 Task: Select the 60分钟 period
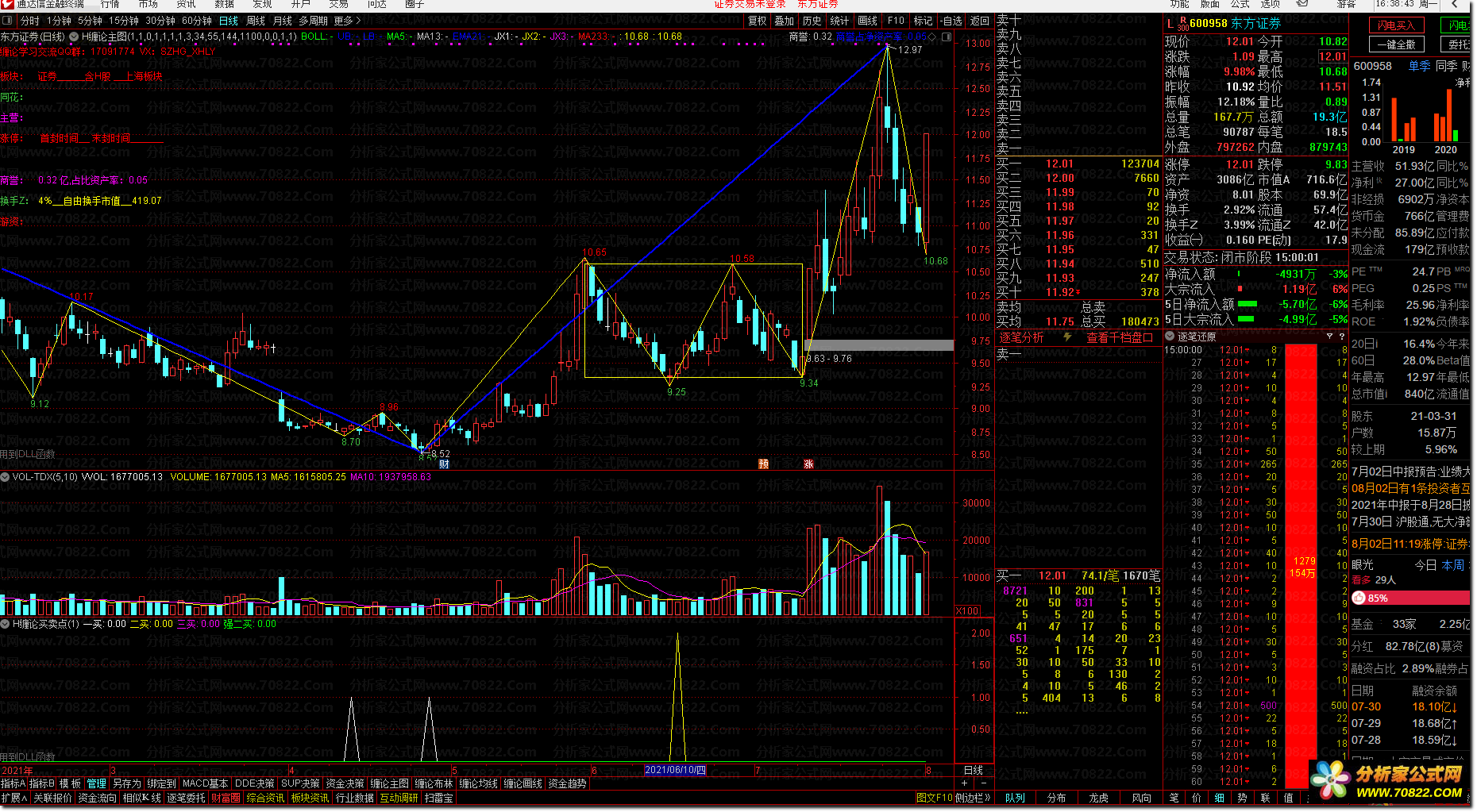197,21
